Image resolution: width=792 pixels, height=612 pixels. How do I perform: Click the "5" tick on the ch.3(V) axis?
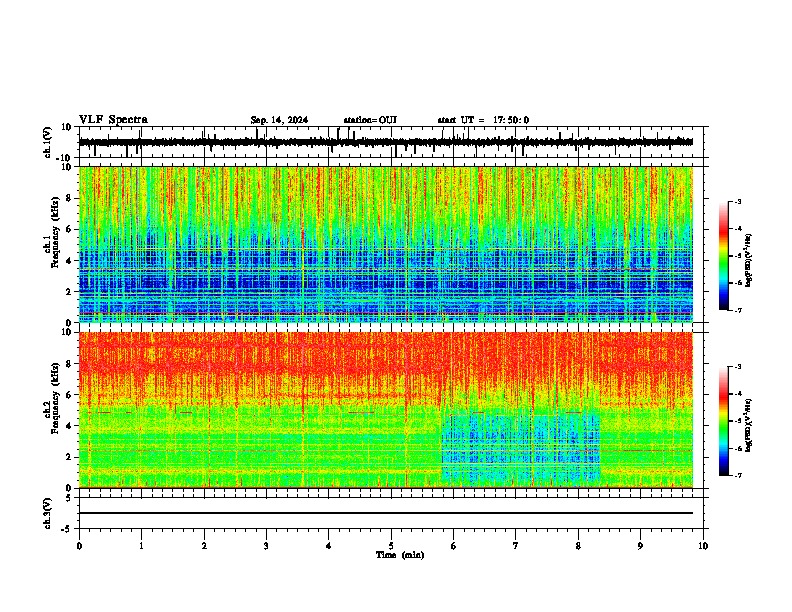pos(69,498)
